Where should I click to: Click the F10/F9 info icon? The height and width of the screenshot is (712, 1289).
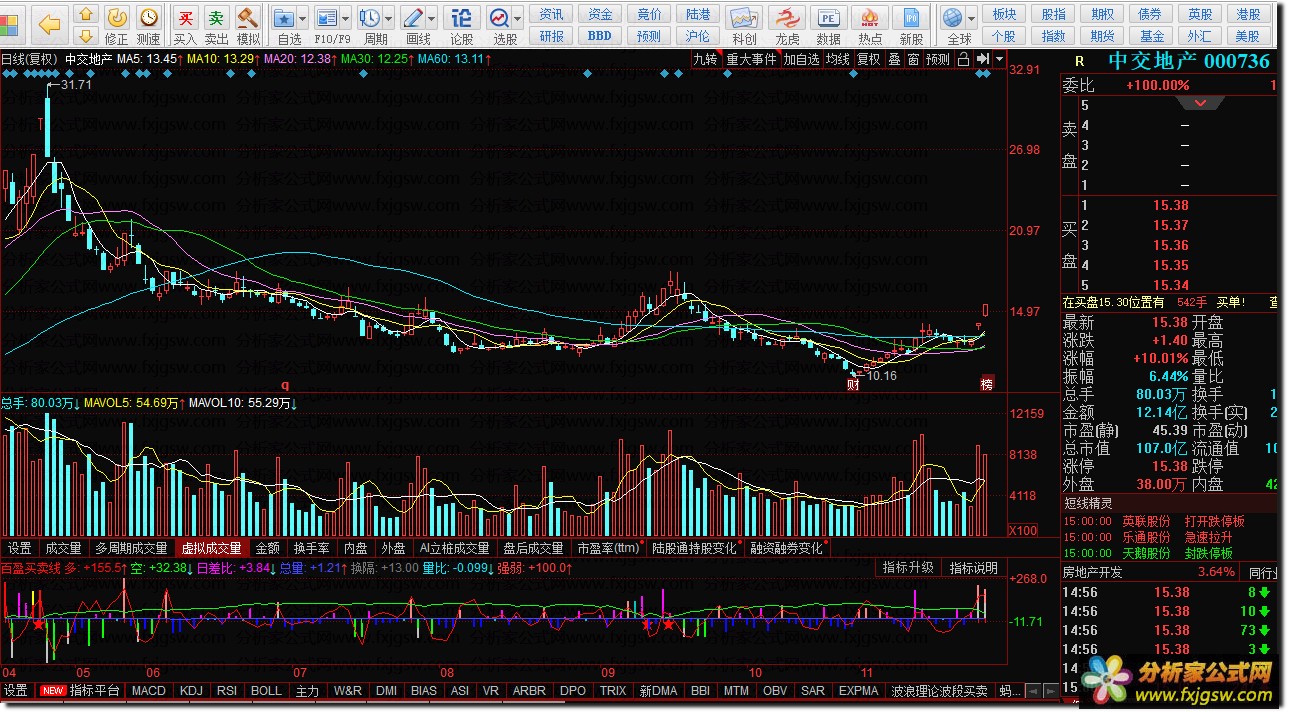[x=327, y=18]
